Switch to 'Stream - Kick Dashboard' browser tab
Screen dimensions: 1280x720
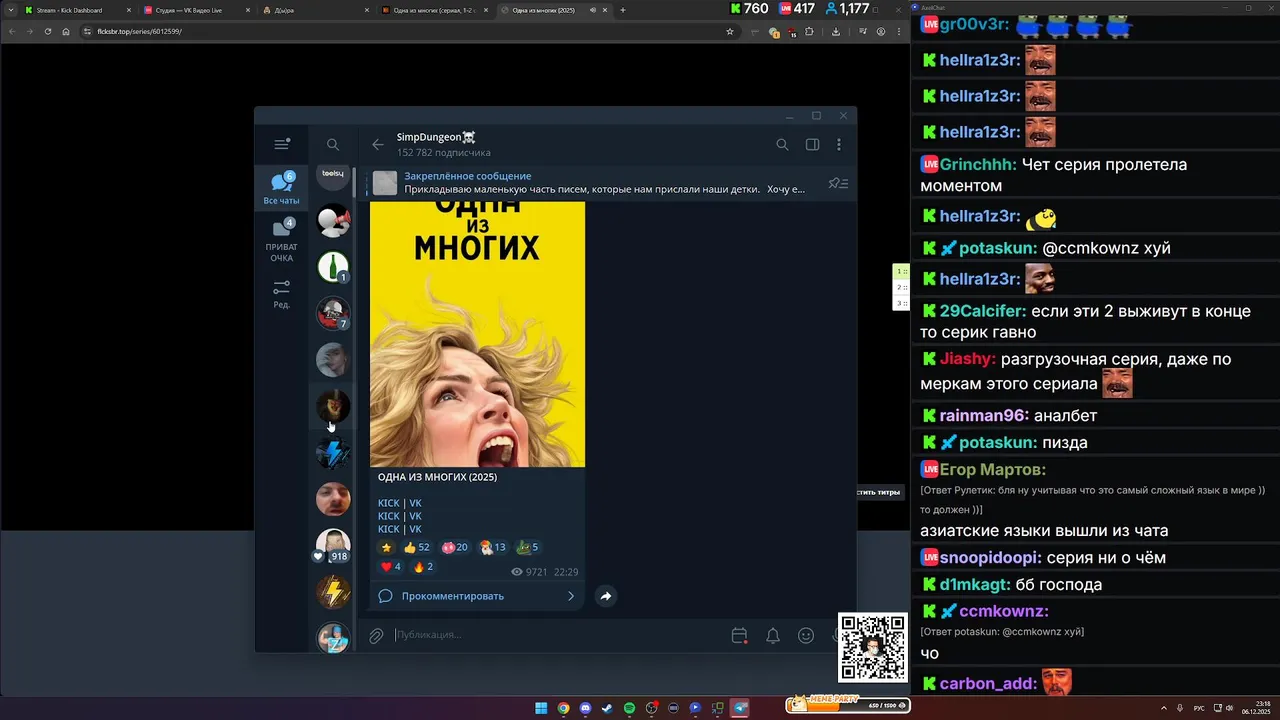75,10
